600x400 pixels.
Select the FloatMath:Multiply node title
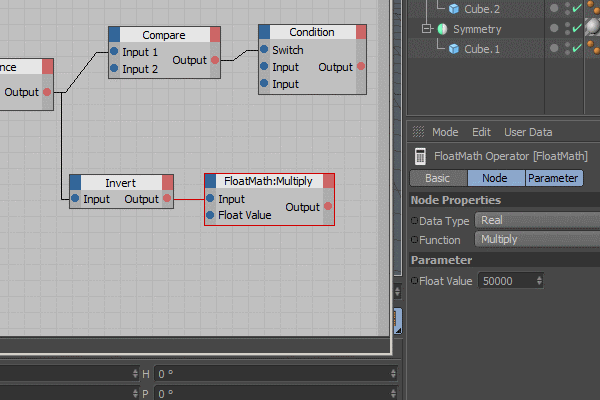268,181
